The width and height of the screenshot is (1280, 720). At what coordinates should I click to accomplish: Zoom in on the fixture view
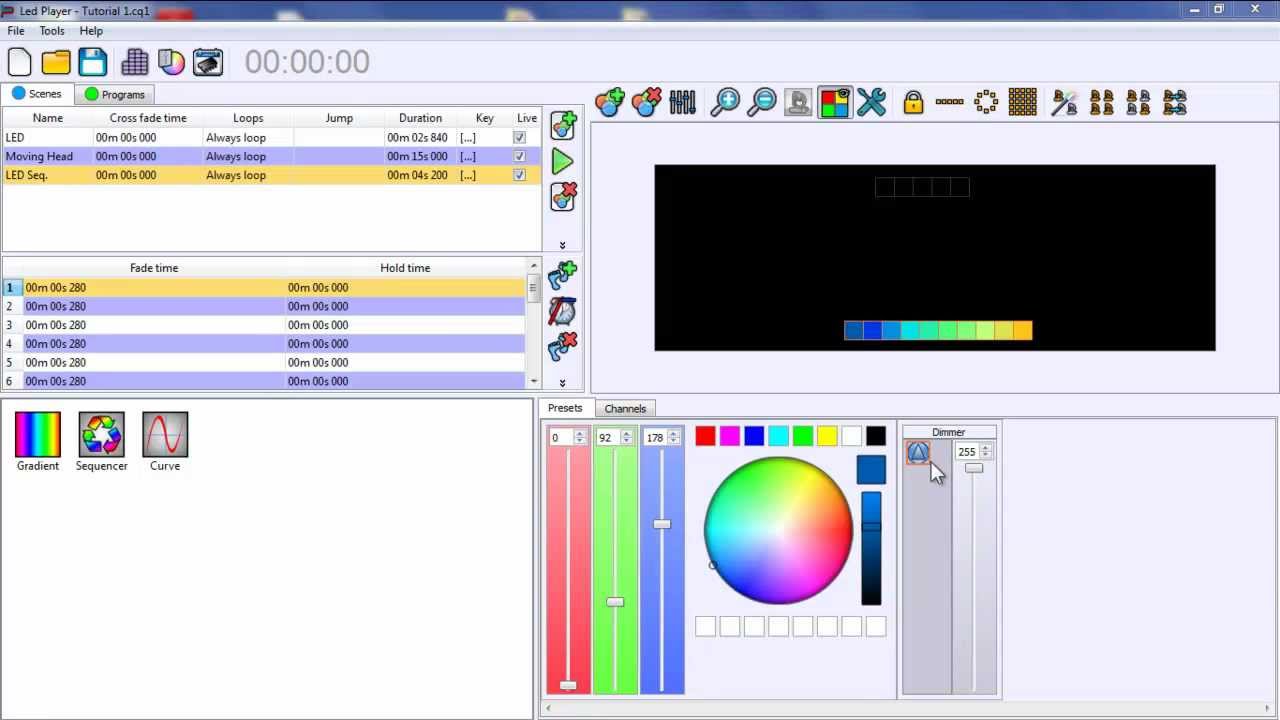tap(725, 102)
